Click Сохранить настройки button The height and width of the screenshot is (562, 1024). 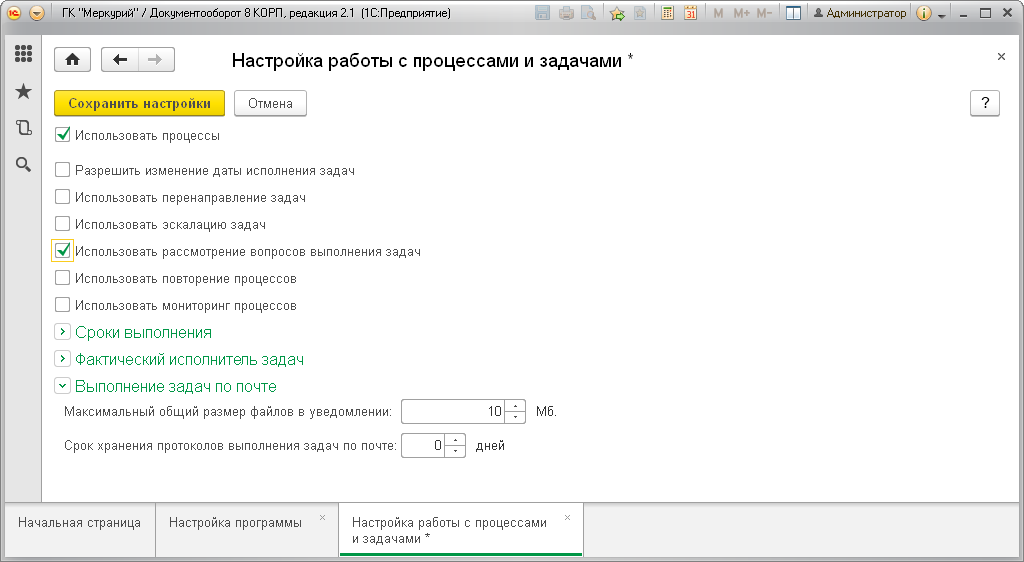(139, 103)
